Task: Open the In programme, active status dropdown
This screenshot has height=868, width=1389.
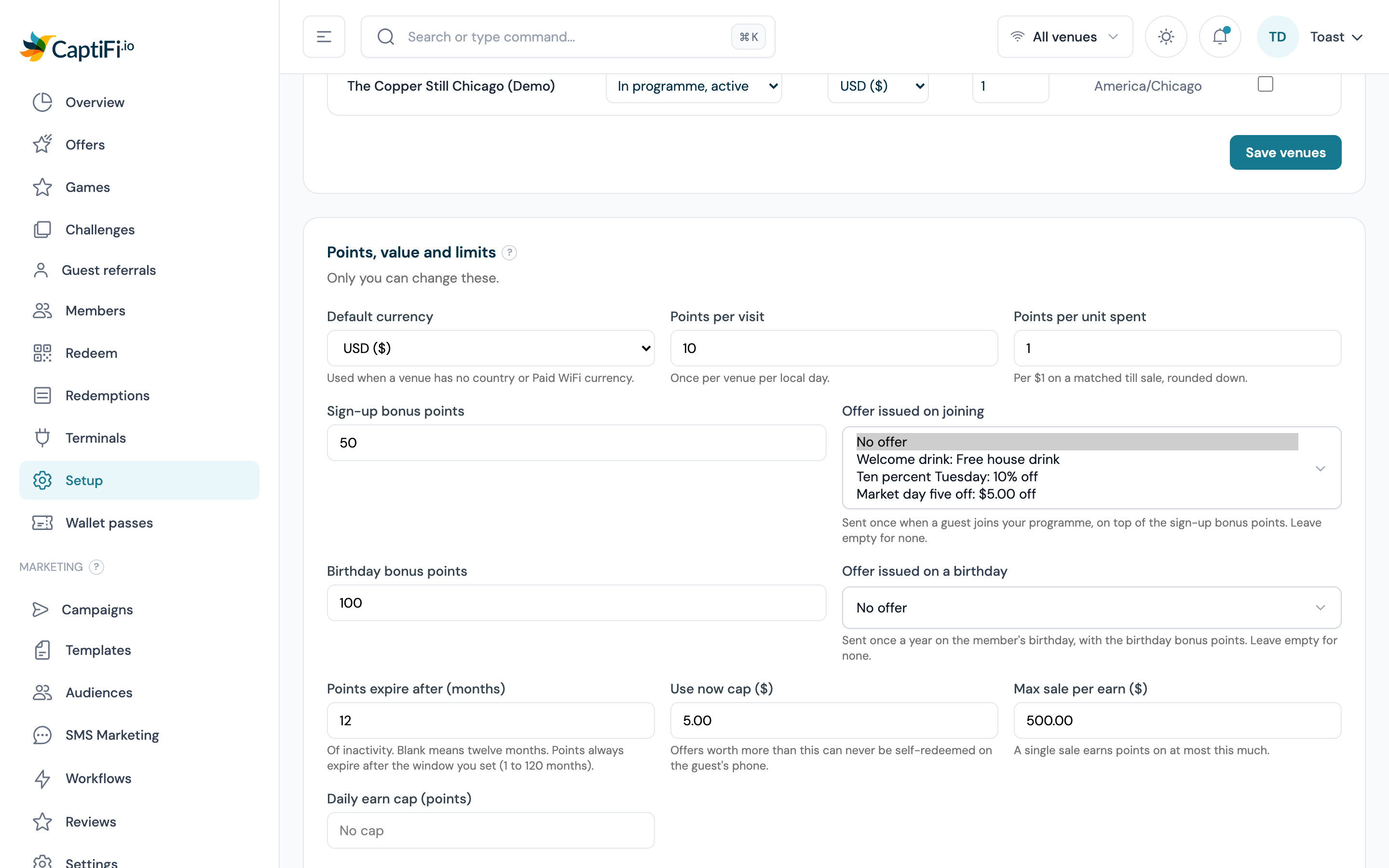Action: (x=694, y=86)
